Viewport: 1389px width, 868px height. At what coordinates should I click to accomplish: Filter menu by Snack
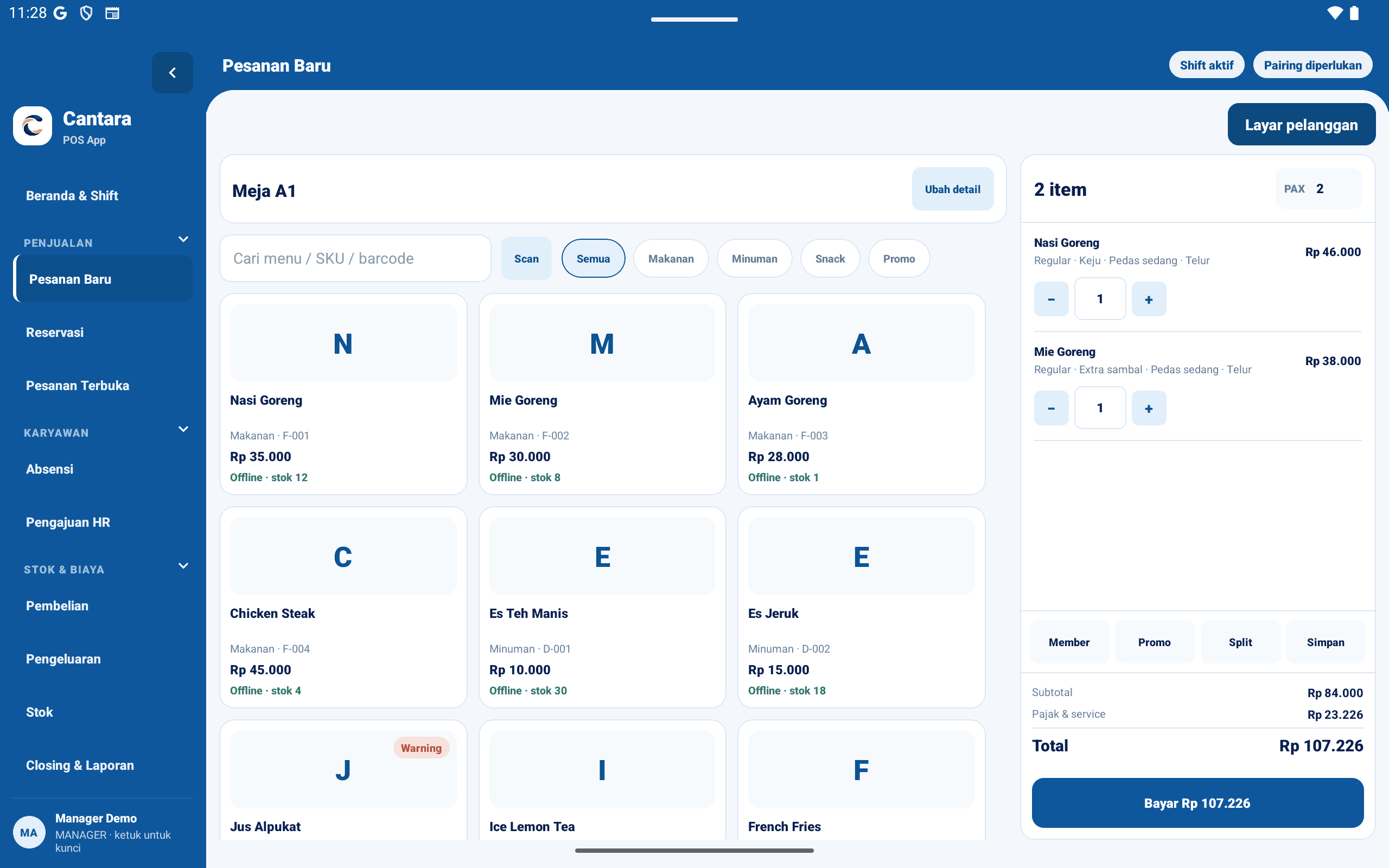(830, 258)
